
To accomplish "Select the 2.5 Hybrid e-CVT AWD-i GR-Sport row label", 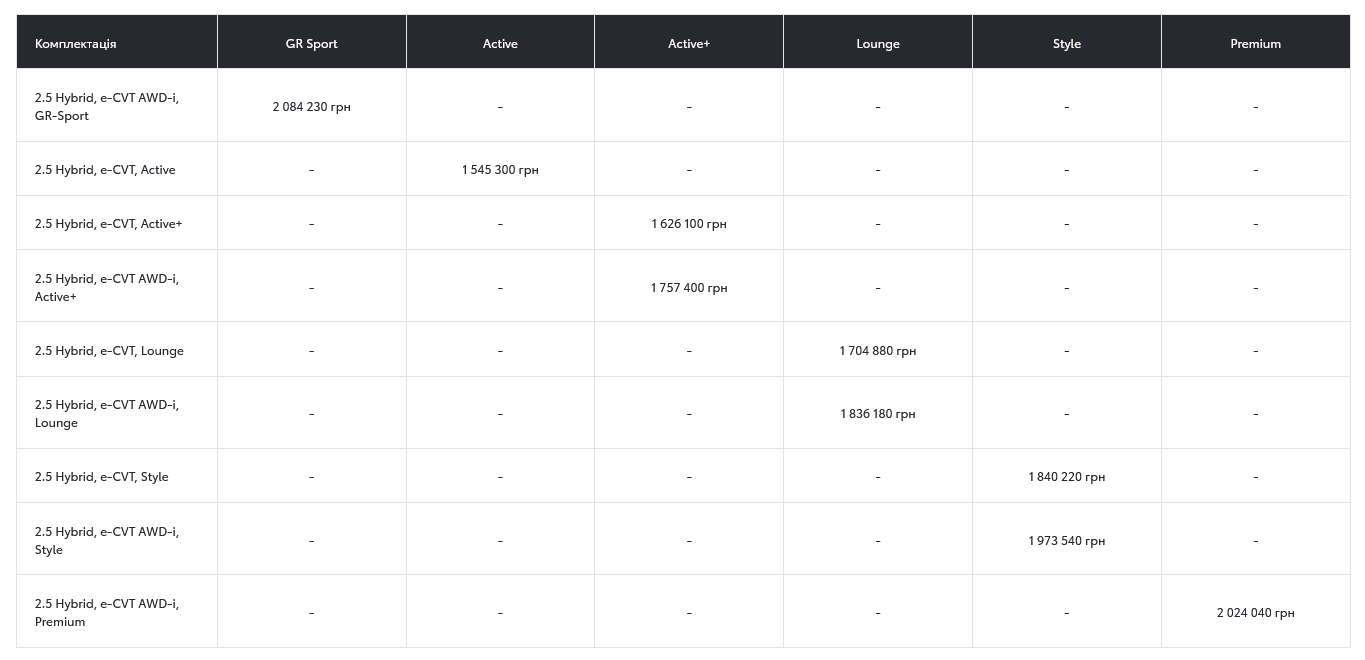I will tap(106, 107).
